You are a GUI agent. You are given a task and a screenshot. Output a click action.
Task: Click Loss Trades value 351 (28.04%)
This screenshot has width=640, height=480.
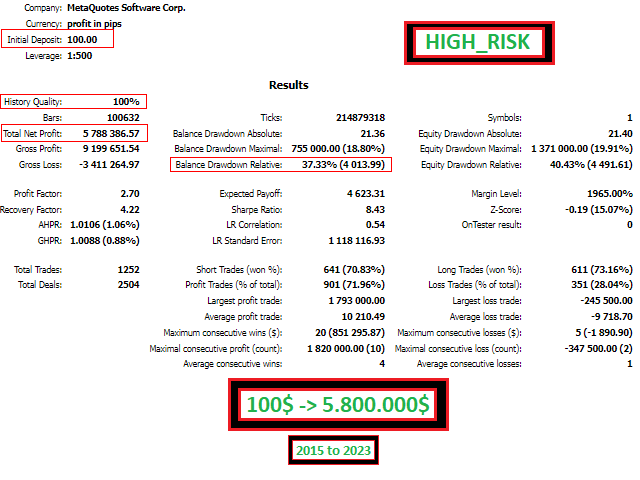(602, 284)
